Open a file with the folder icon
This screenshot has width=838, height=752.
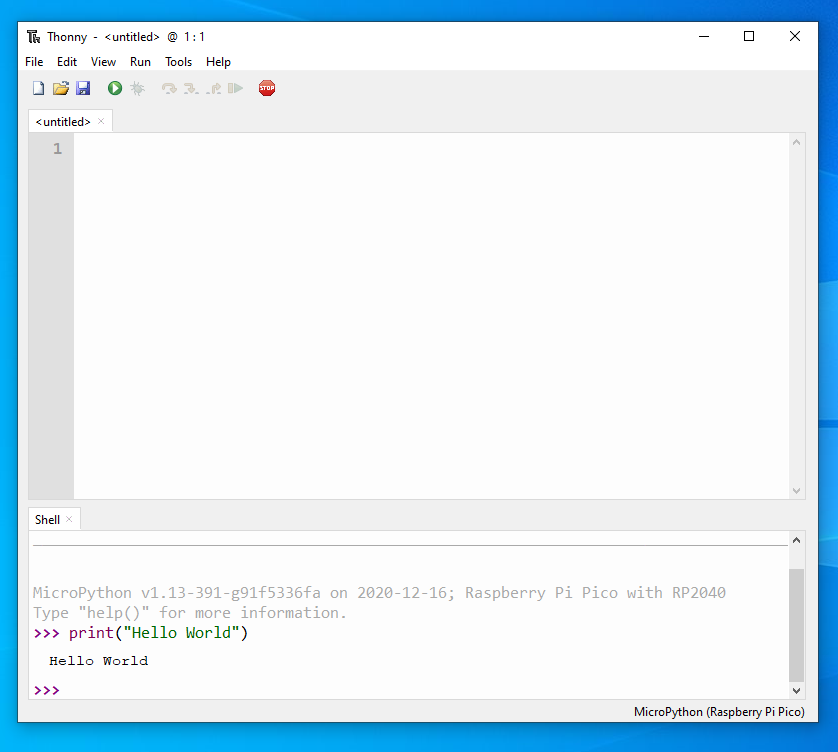(x=61, y=88)
